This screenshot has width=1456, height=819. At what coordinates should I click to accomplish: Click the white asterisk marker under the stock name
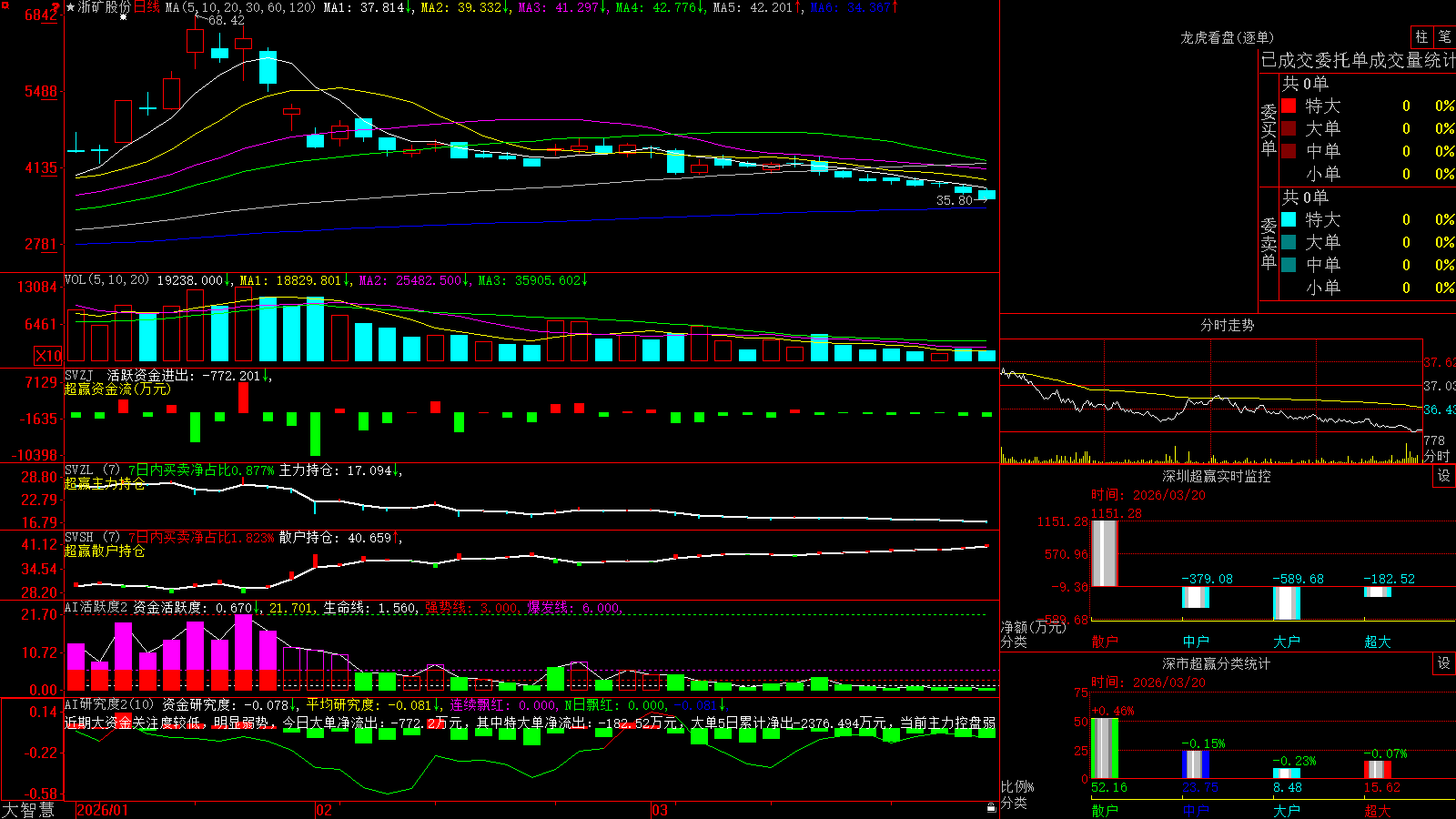[x=124, y=17]
